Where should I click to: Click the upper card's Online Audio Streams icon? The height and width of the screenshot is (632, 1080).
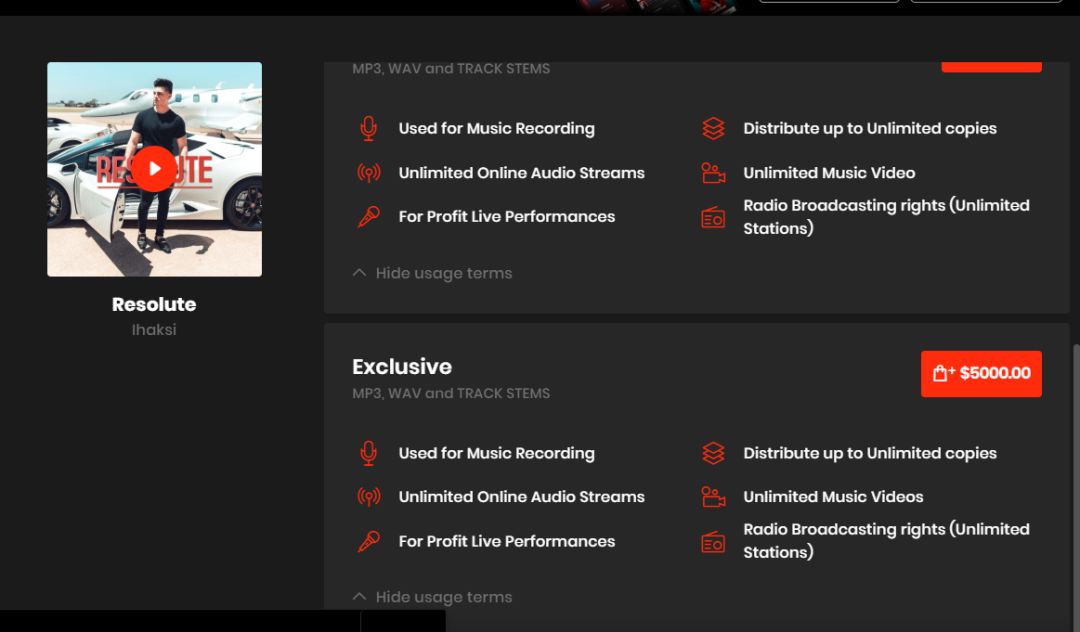pyautogui.click(x=369, y=173)
